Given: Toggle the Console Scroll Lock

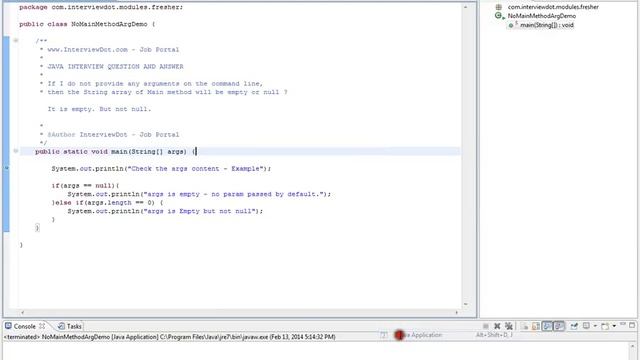Looking at the screenshot, I should pos(536,326).
